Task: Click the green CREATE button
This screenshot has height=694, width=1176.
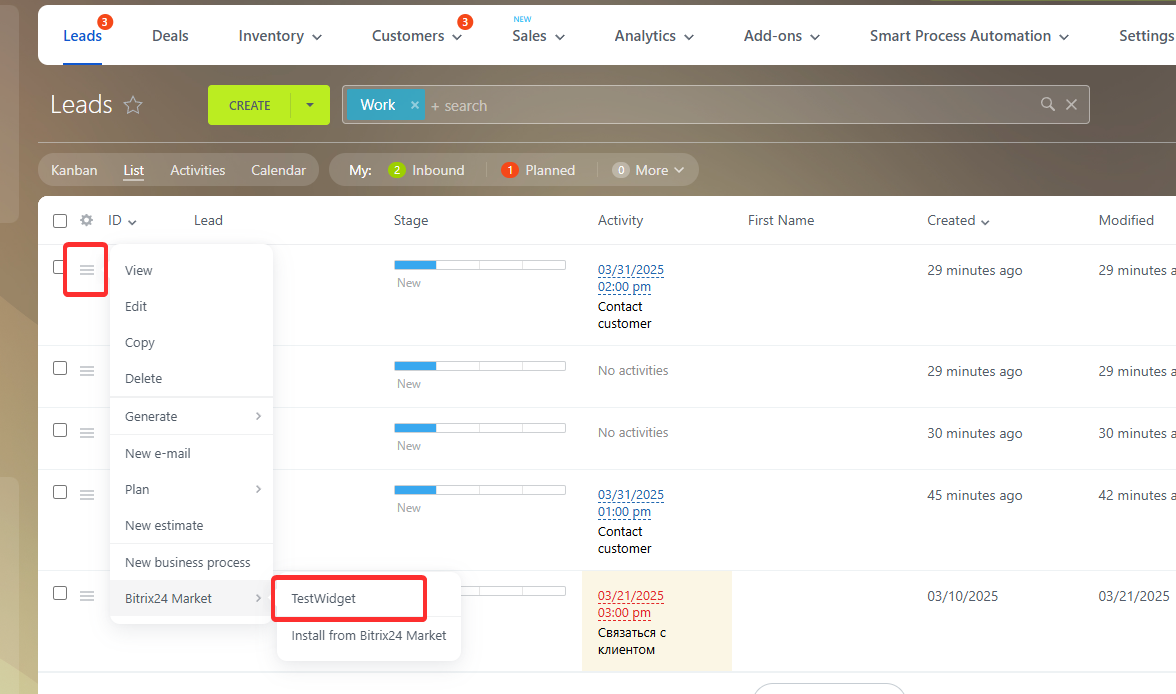Action: click(249, 104)
